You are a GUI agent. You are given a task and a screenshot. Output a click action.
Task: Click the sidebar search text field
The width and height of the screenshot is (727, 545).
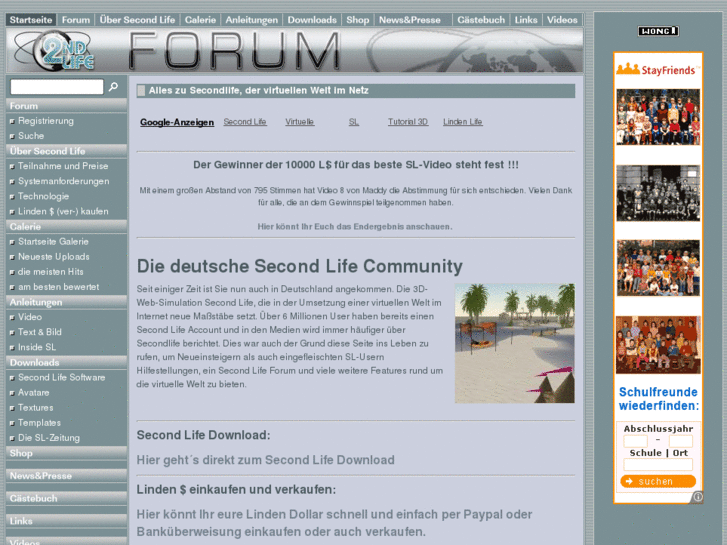point(56,87)
